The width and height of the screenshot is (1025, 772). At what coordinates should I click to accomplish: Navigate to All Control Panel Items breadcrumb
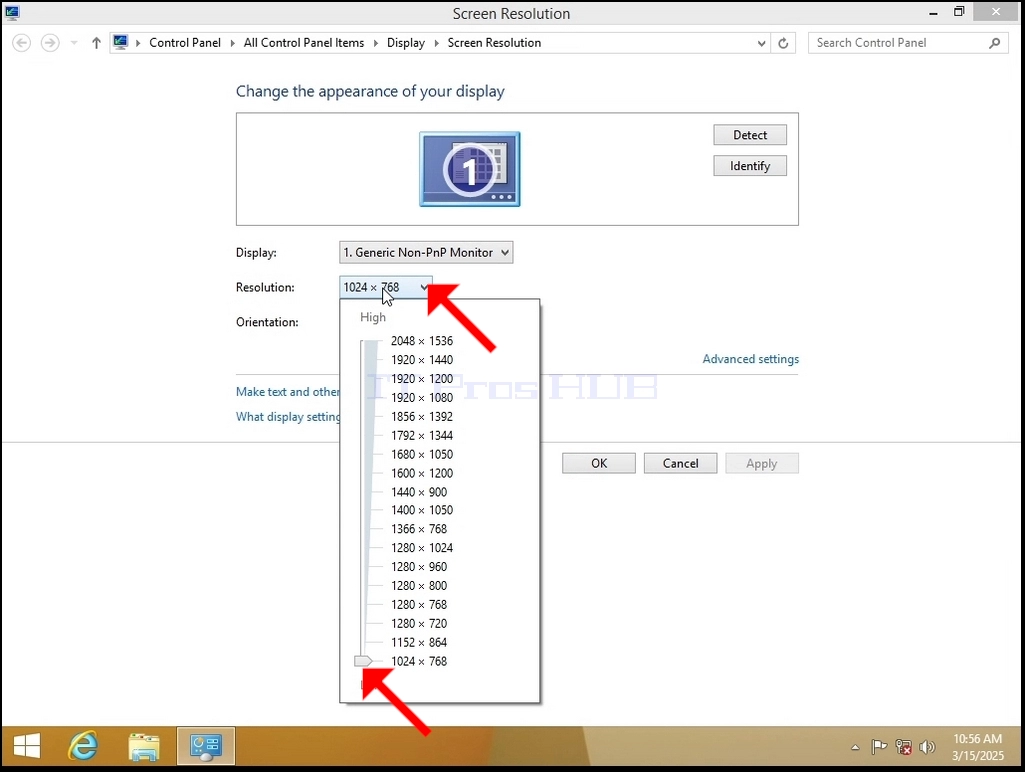coord(304,42)
